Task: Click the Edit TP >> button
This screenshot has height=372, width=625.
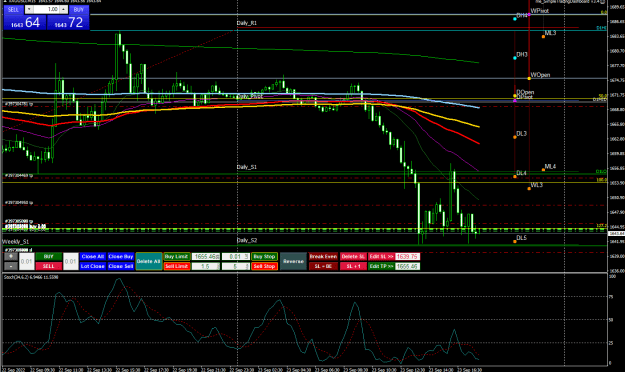Action: 381,266
